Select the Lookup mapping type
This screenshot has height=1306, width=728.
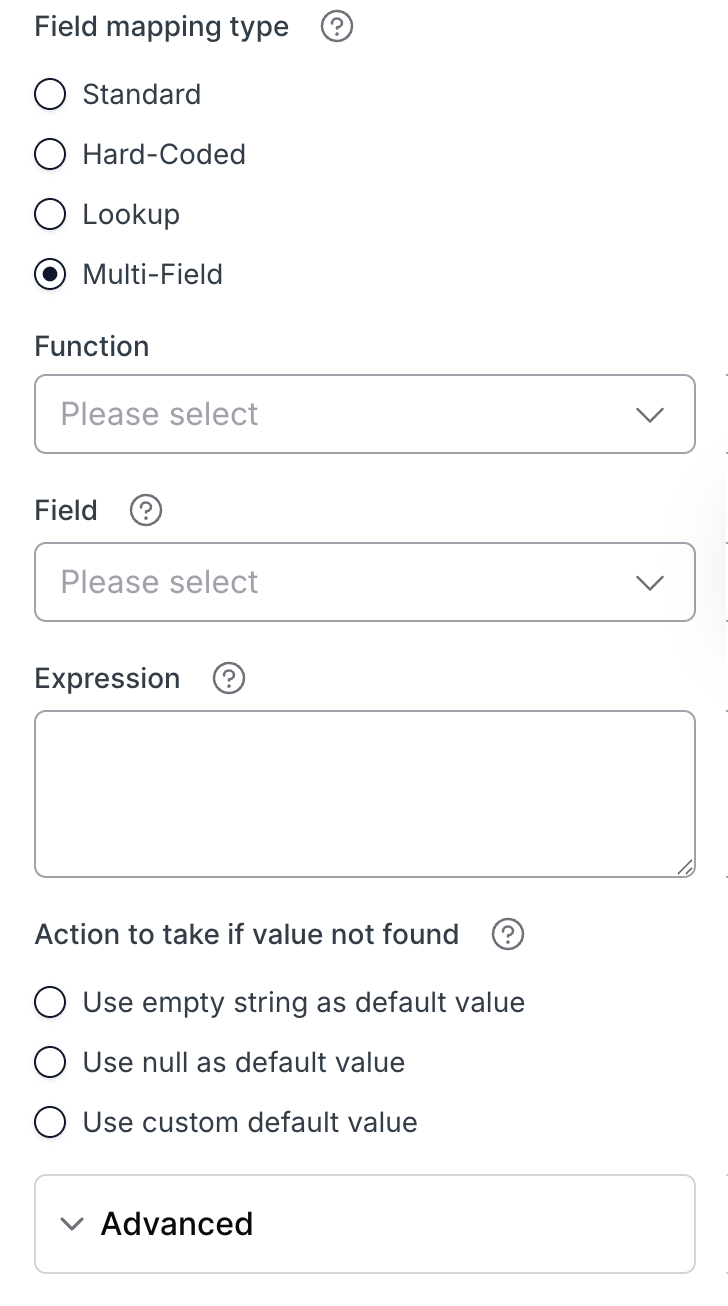[x=50, y=214]
